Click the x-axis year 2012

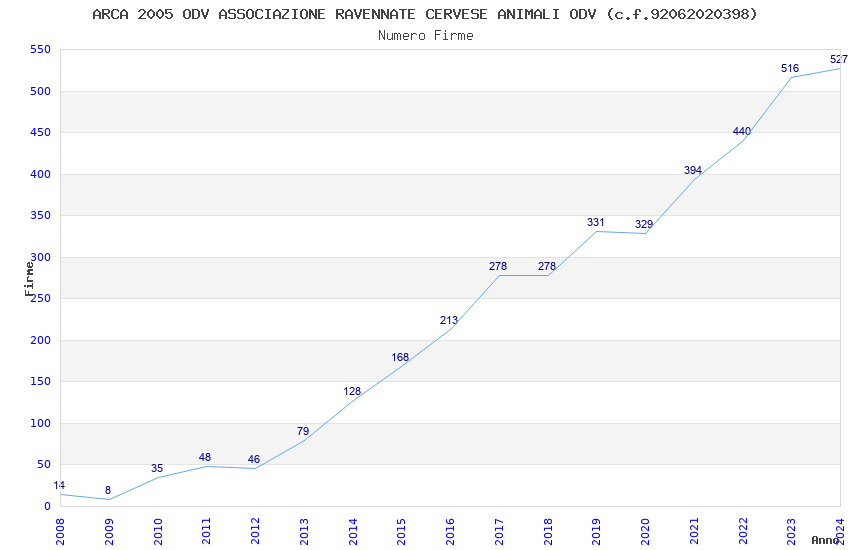255,531
